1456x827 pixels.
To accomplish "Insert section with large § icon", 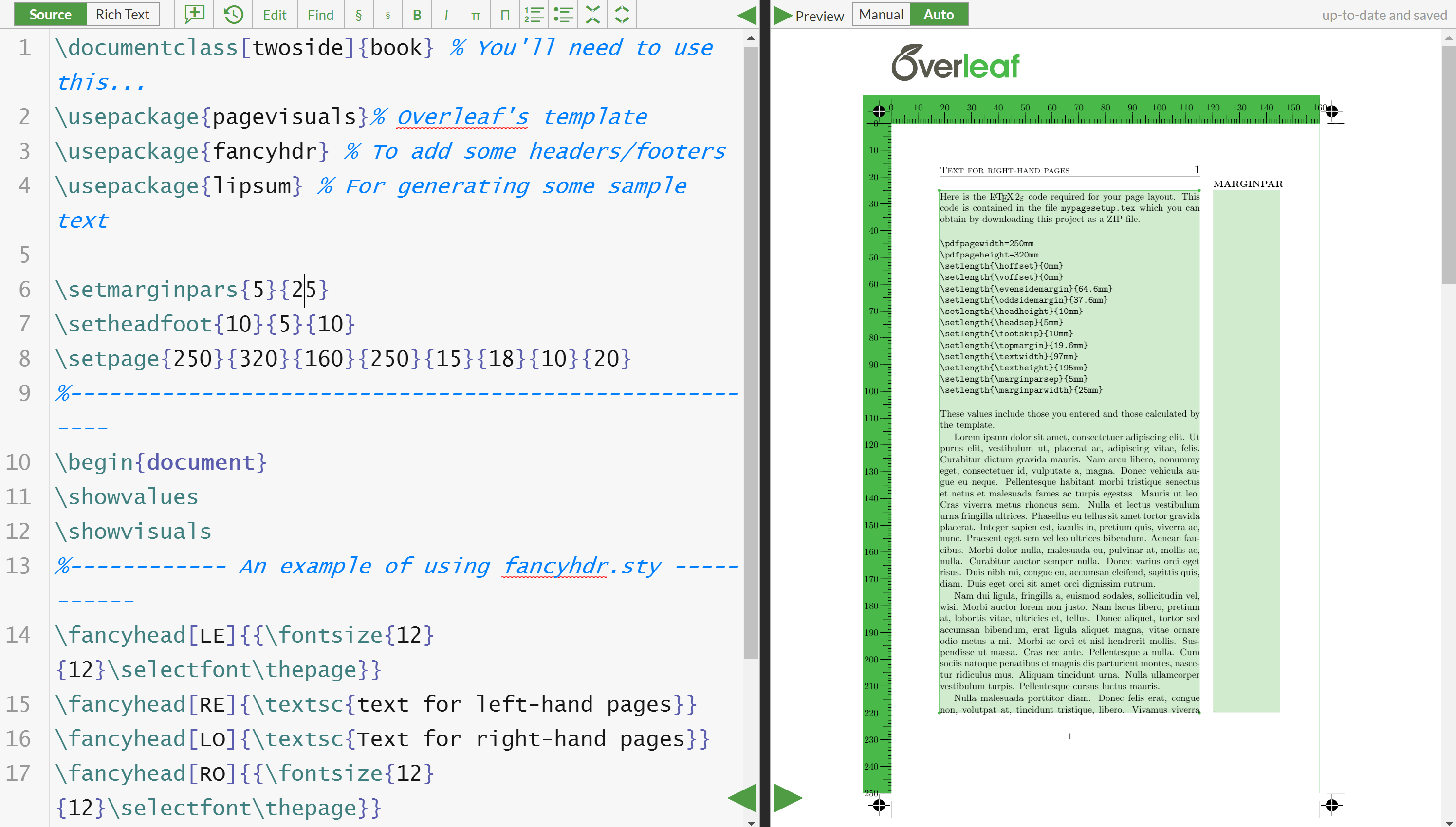I will point(358,14).
